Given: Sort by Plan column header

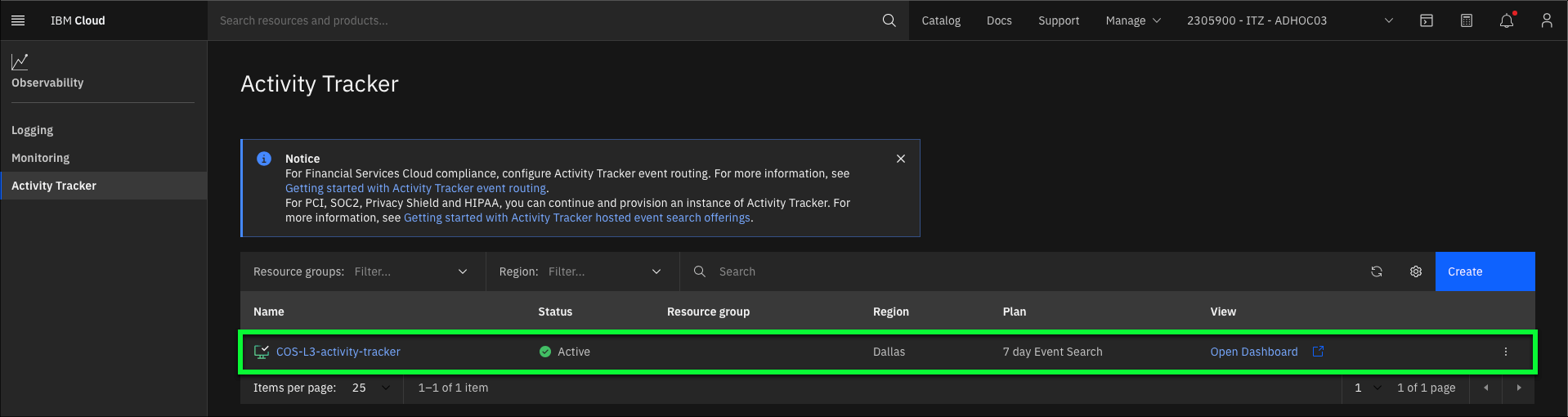Looking at the screenshot, I should tap(1015, 312).
